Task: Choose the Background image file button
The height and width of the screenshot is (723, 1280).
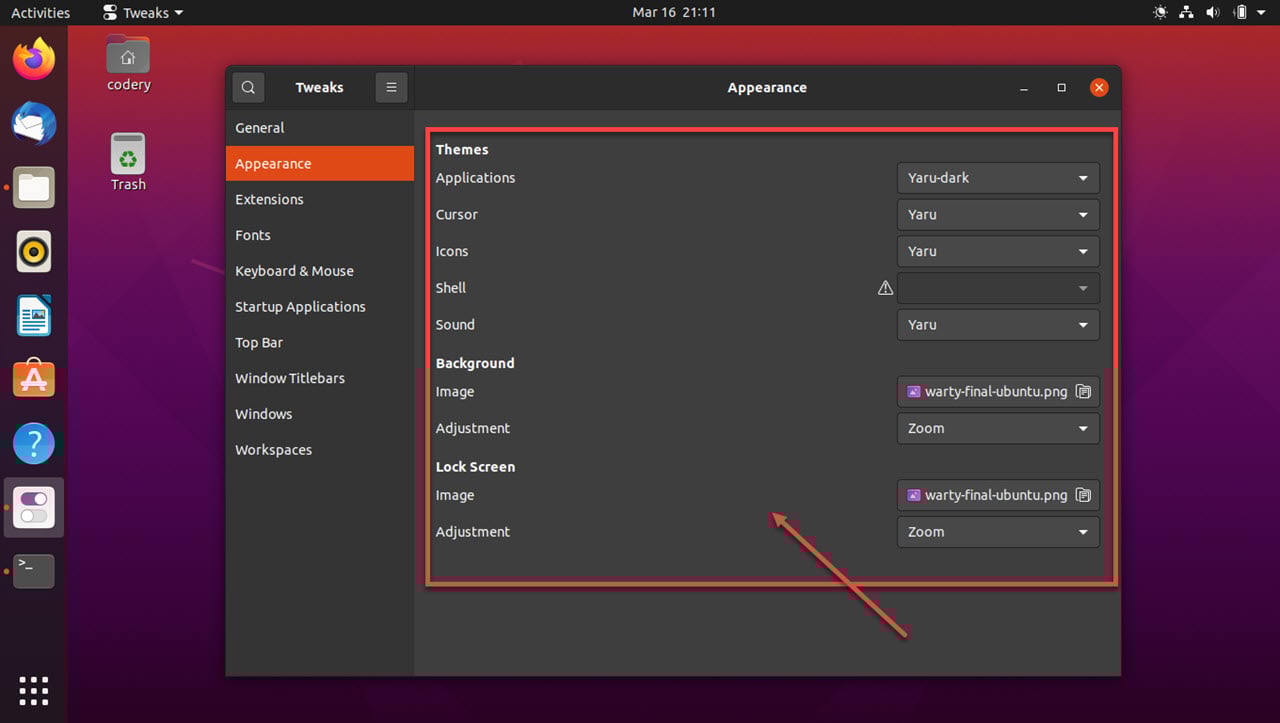Action: pos(998,392)
